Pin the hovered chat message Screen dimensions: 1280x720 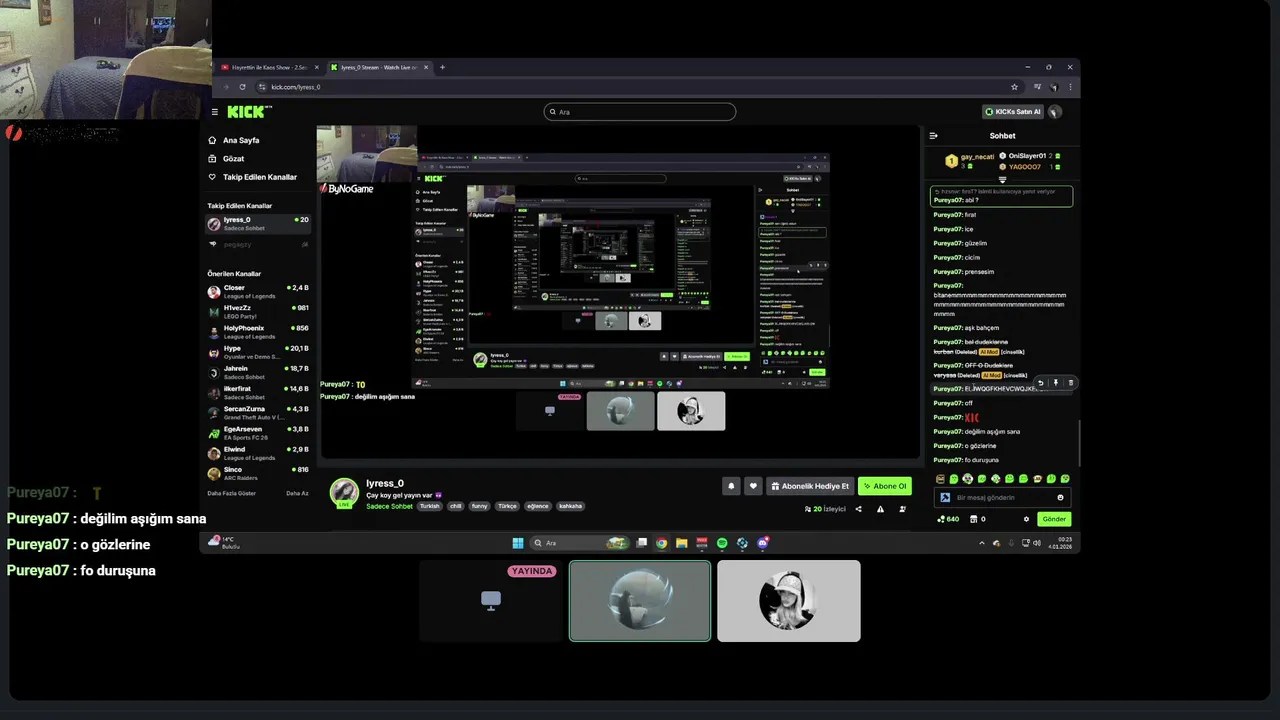tap(1055, 383)
